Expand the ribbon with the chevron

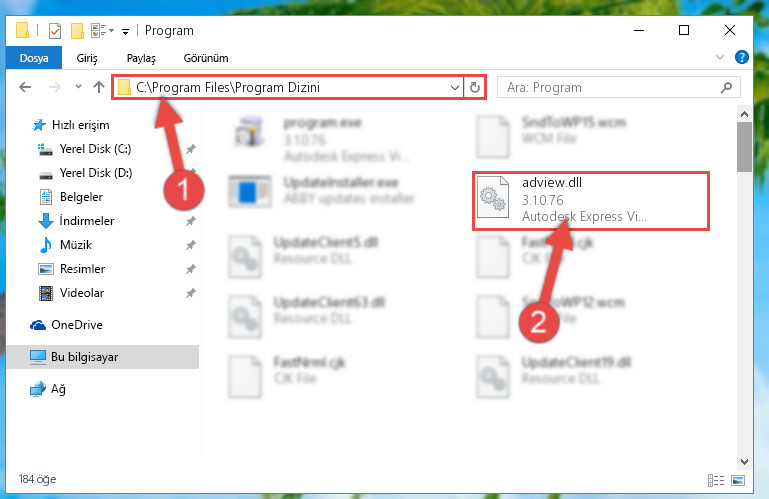[719, 57]
